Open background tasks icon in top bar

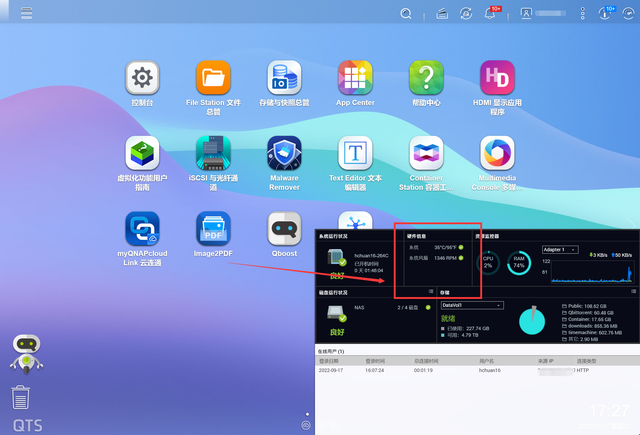[x=442, y=13]
